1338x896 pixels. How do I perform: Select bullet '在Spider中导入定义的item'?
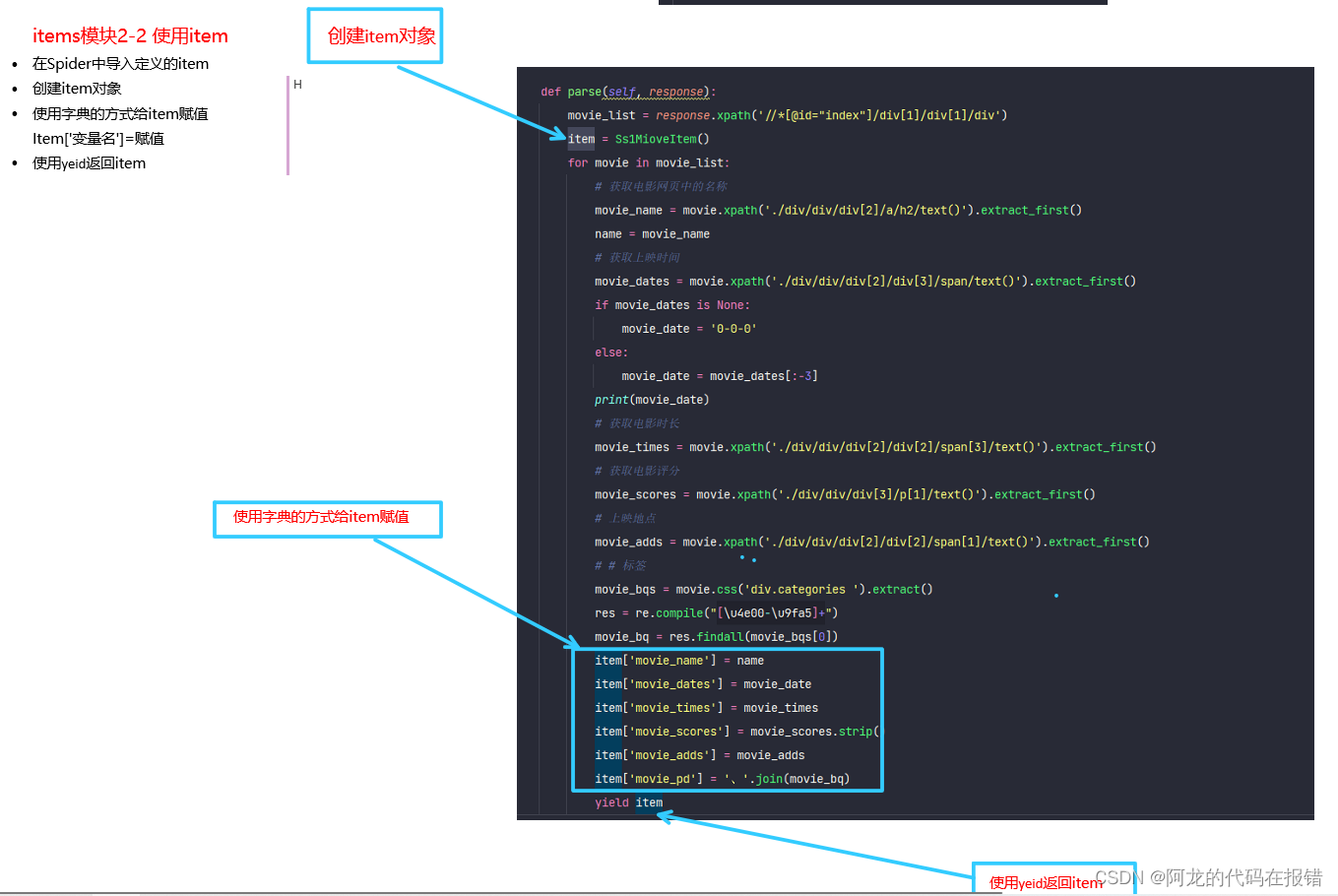pos(120,64)
